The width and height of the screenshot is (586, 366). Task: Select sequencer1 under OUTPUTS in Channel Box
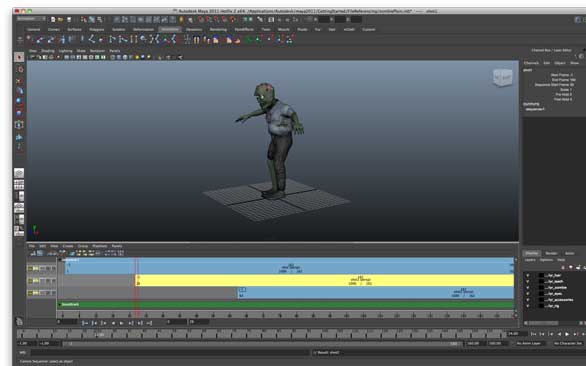click(x=535, y=109)
